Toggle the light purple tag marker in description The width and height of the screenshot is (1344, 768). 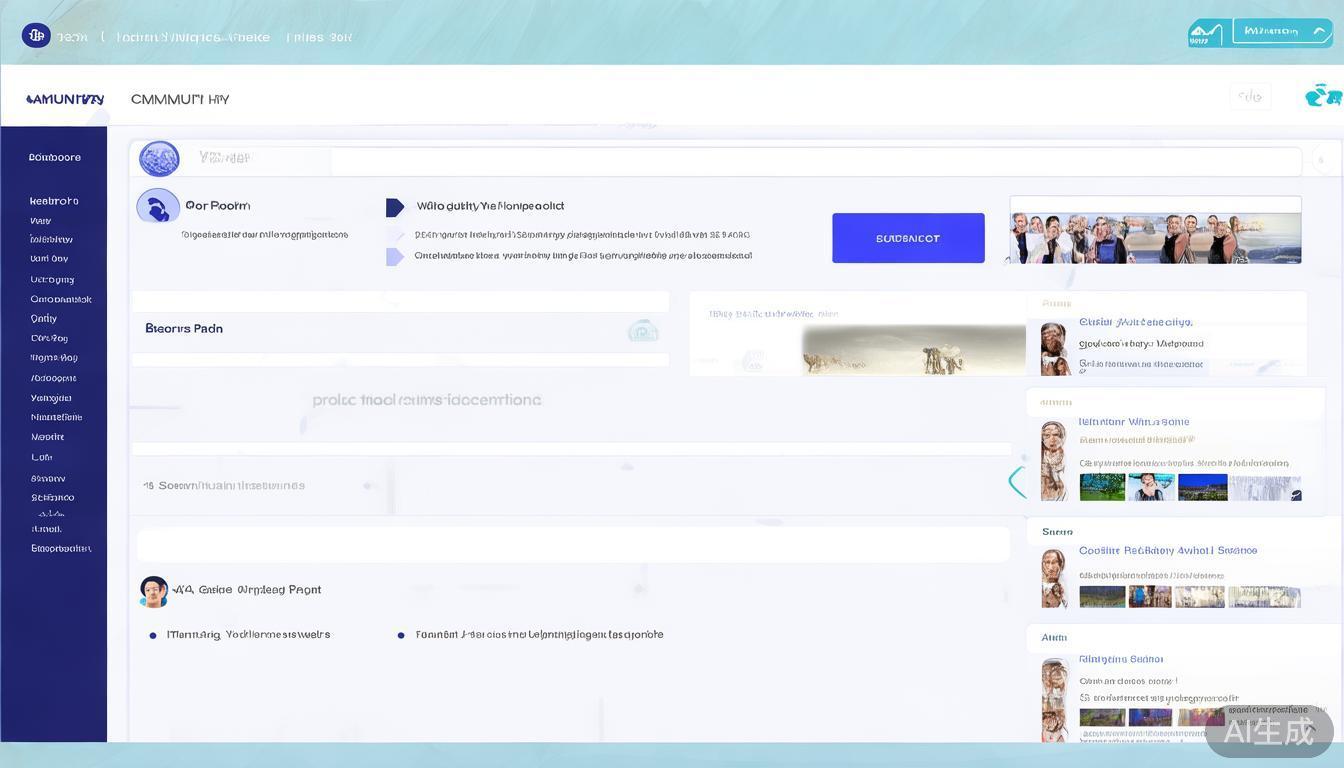click(x=395, y=257)
